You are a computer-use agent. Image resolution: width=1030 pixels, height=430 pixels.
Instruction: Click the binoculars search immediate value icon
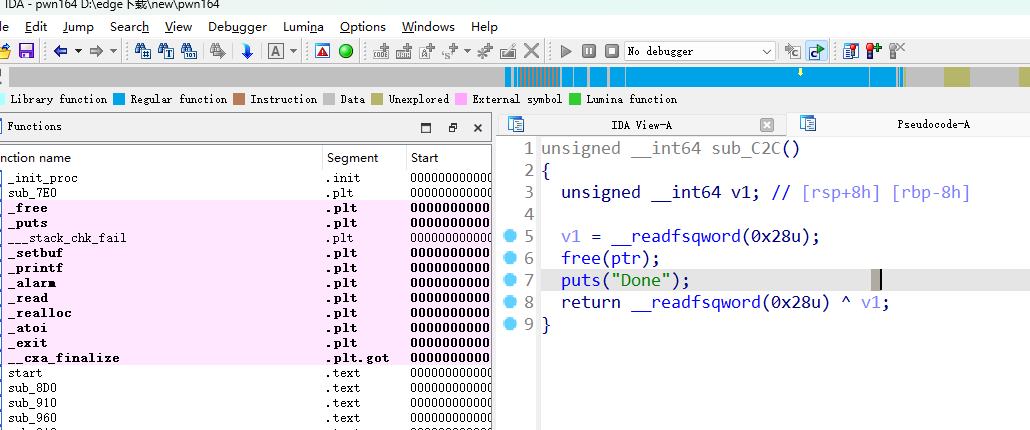(143, 51)
